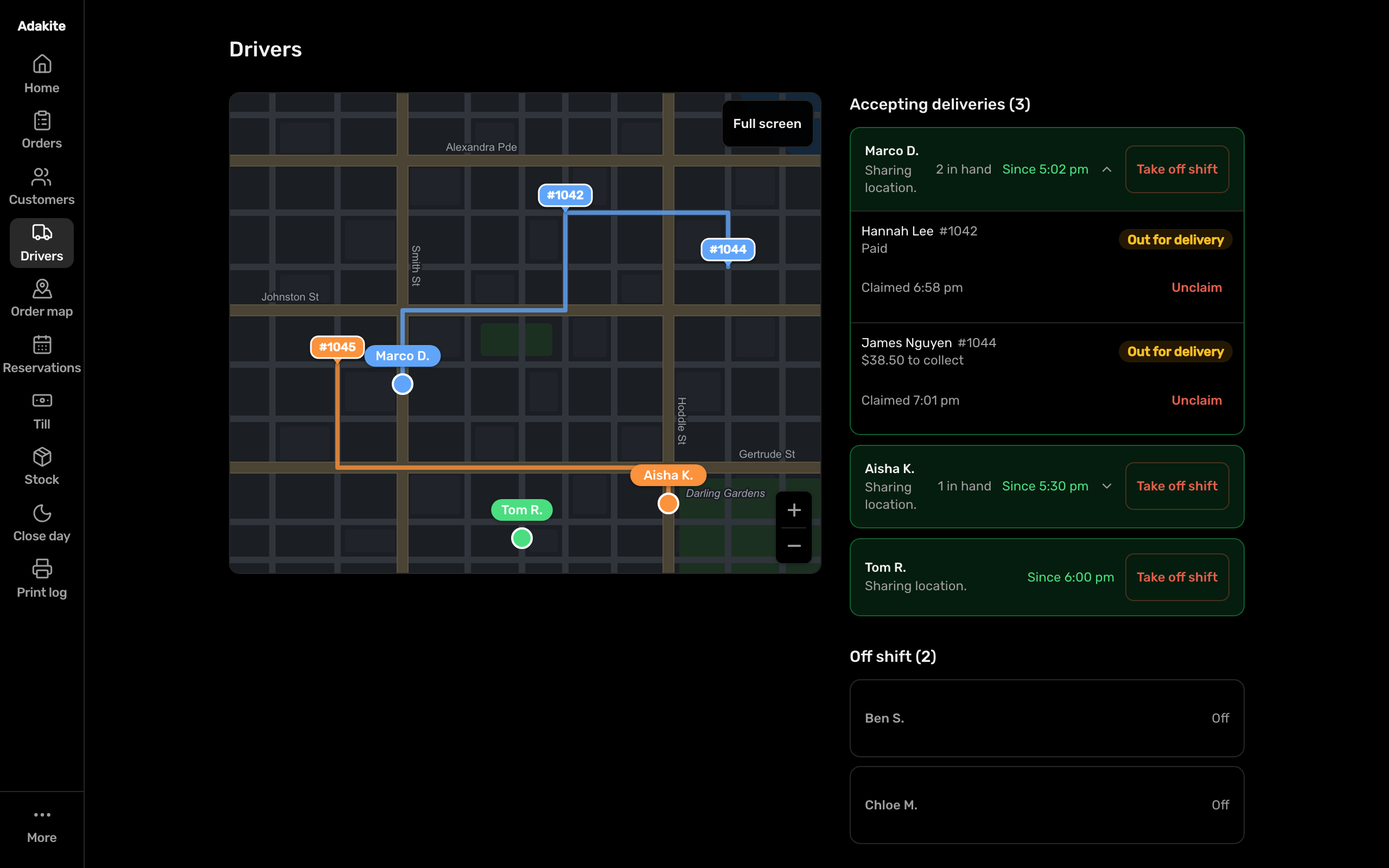This screenshot has width=1389, height=868.
Task: Open the Order map pin icon
Action: pos(42,289)
